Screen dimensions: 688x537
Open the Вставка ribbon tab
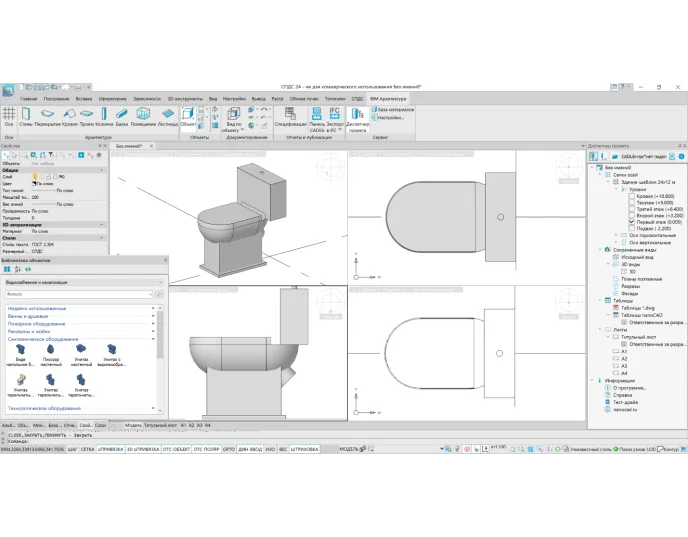[84, 99]
